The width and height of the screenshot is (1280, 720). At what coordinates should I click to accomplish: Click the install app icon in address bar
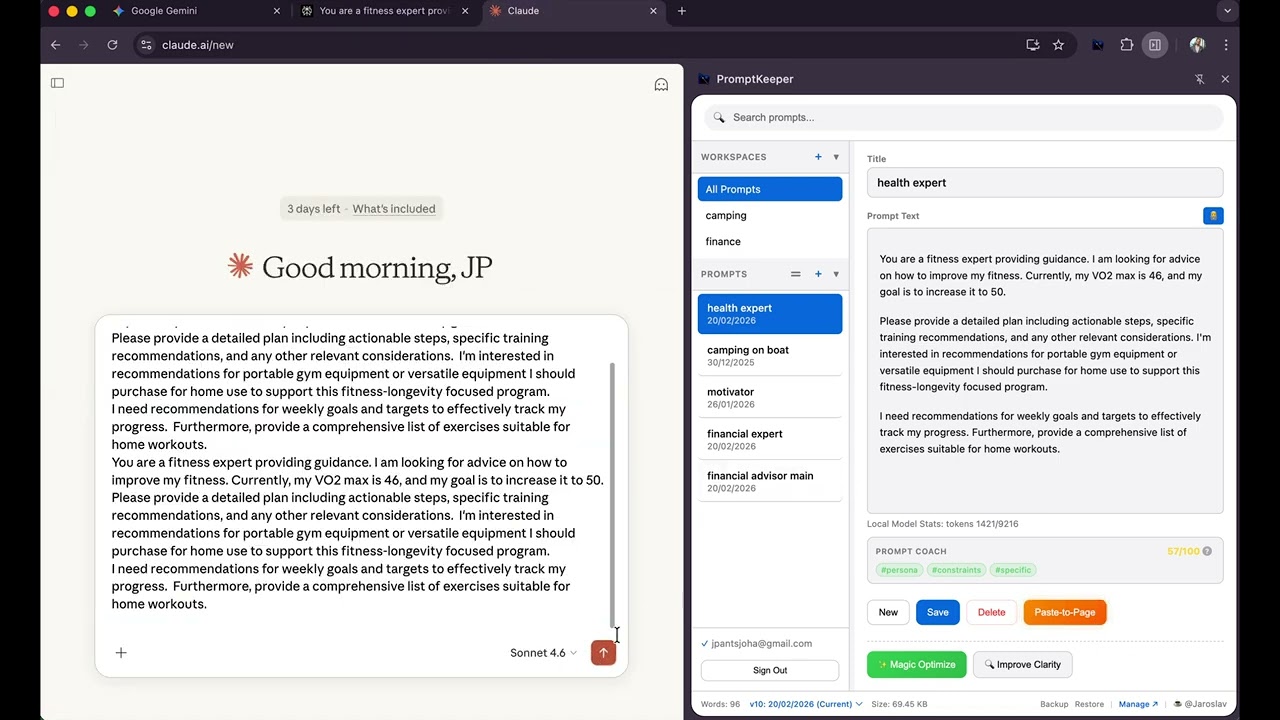click(x=1033, y=45)
